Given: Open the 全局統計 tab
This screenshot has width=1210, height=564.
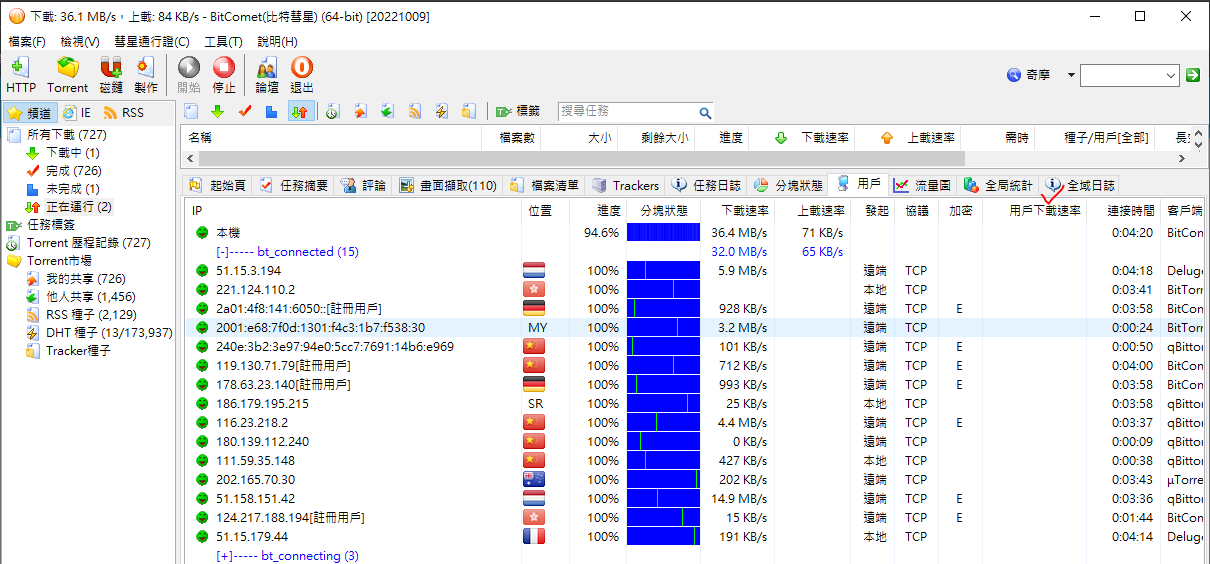Looking at the screenshot, I should [998, 185].
